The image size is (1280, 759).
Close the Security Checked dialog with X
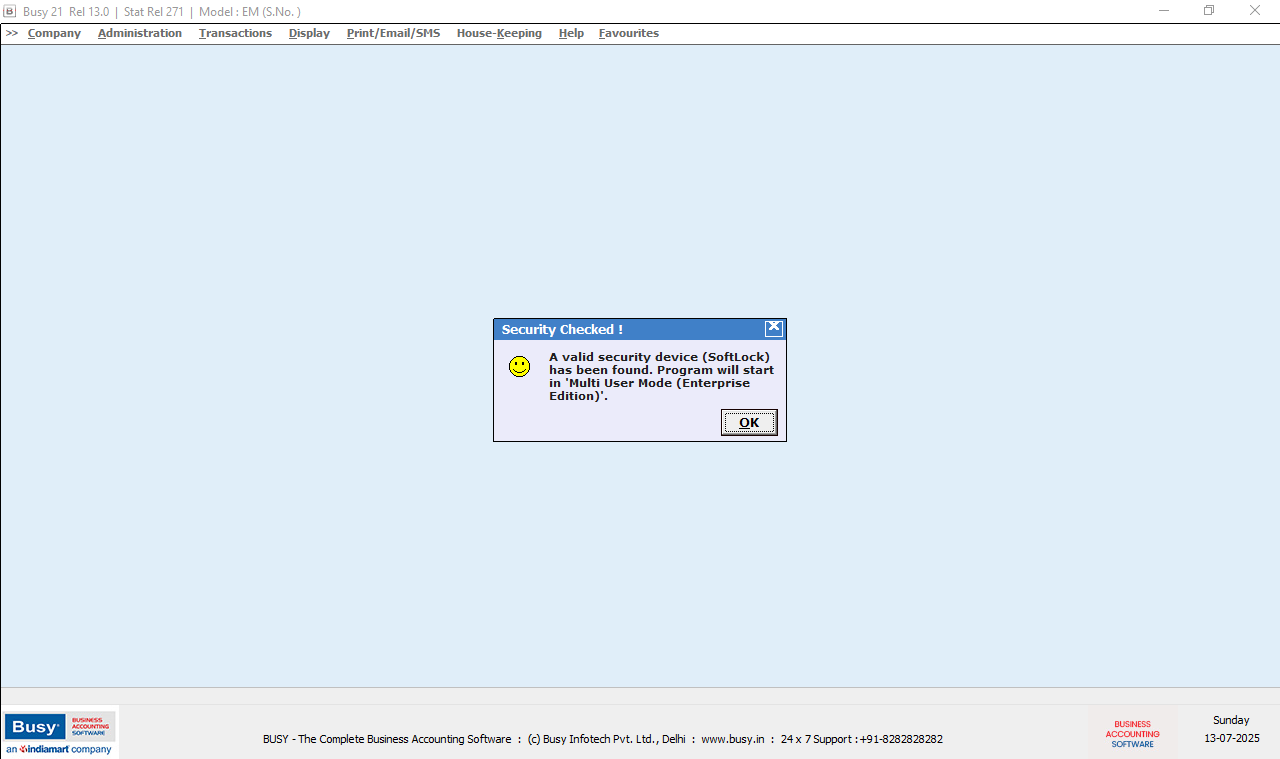coord(773,328)
